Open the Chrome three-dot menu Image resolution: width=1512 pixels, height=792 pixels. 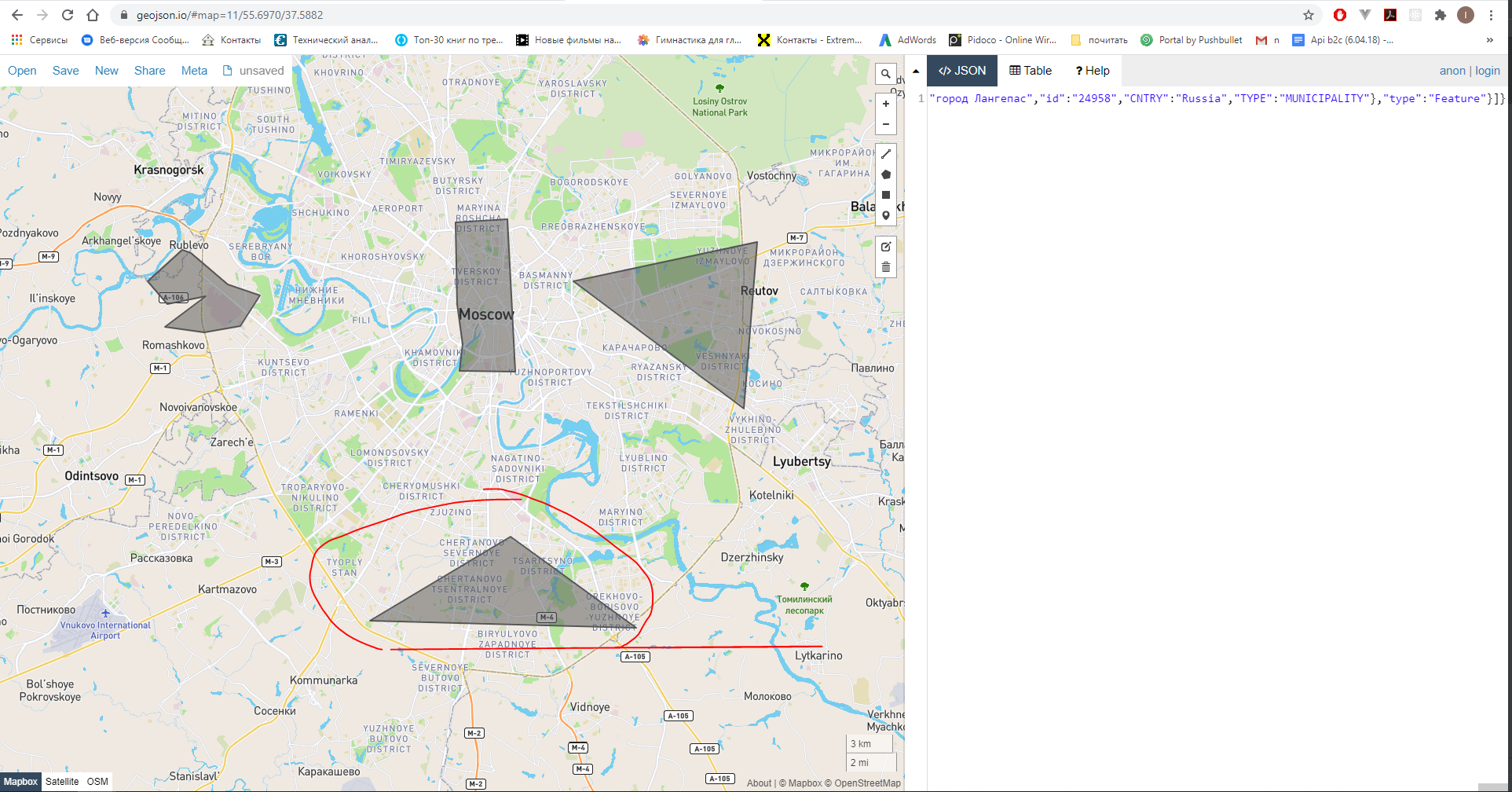tap(1491, 15)
